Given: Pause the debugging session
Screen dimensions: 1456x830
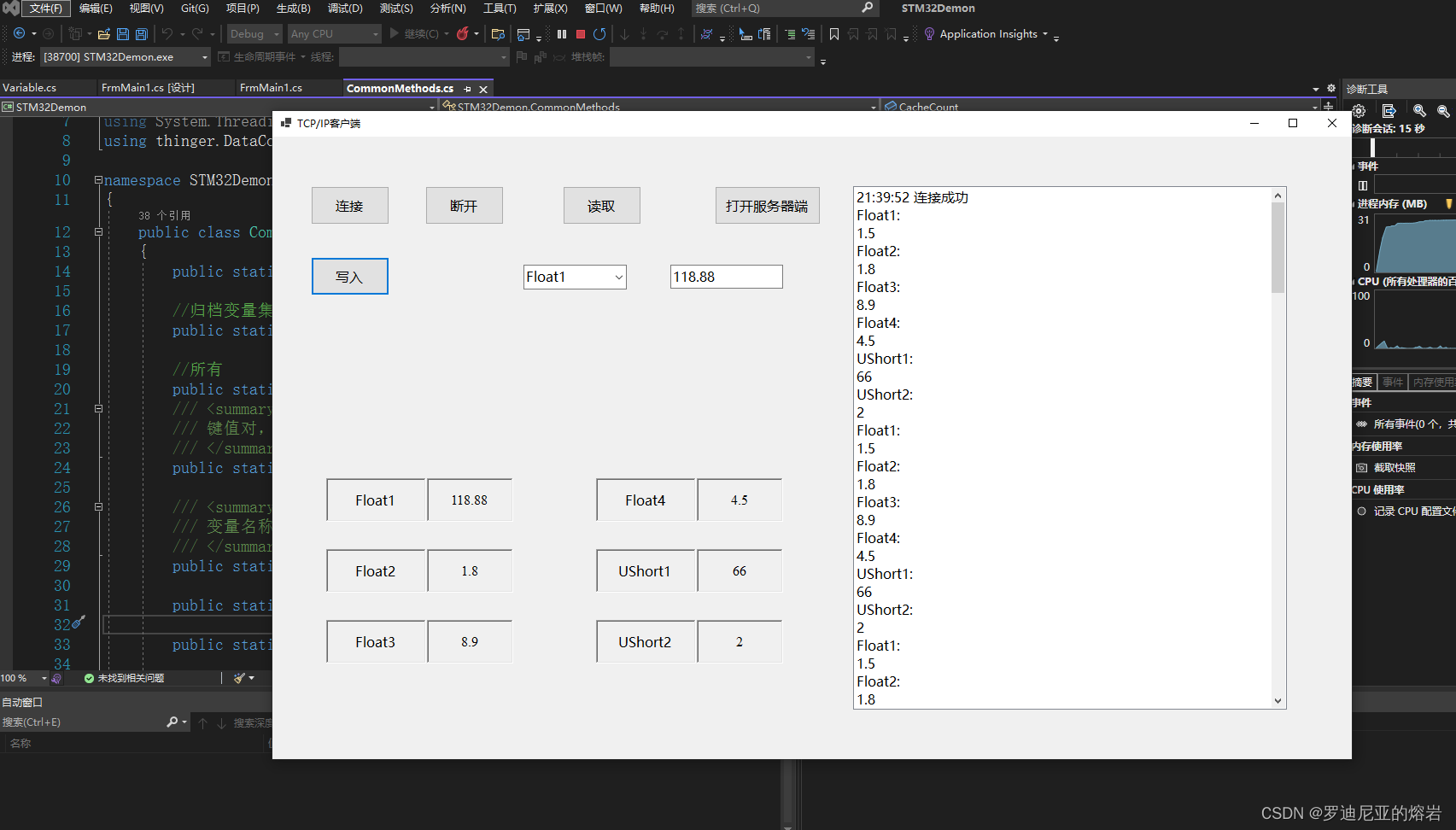Looking at the screenshot, I should [562, 34].
